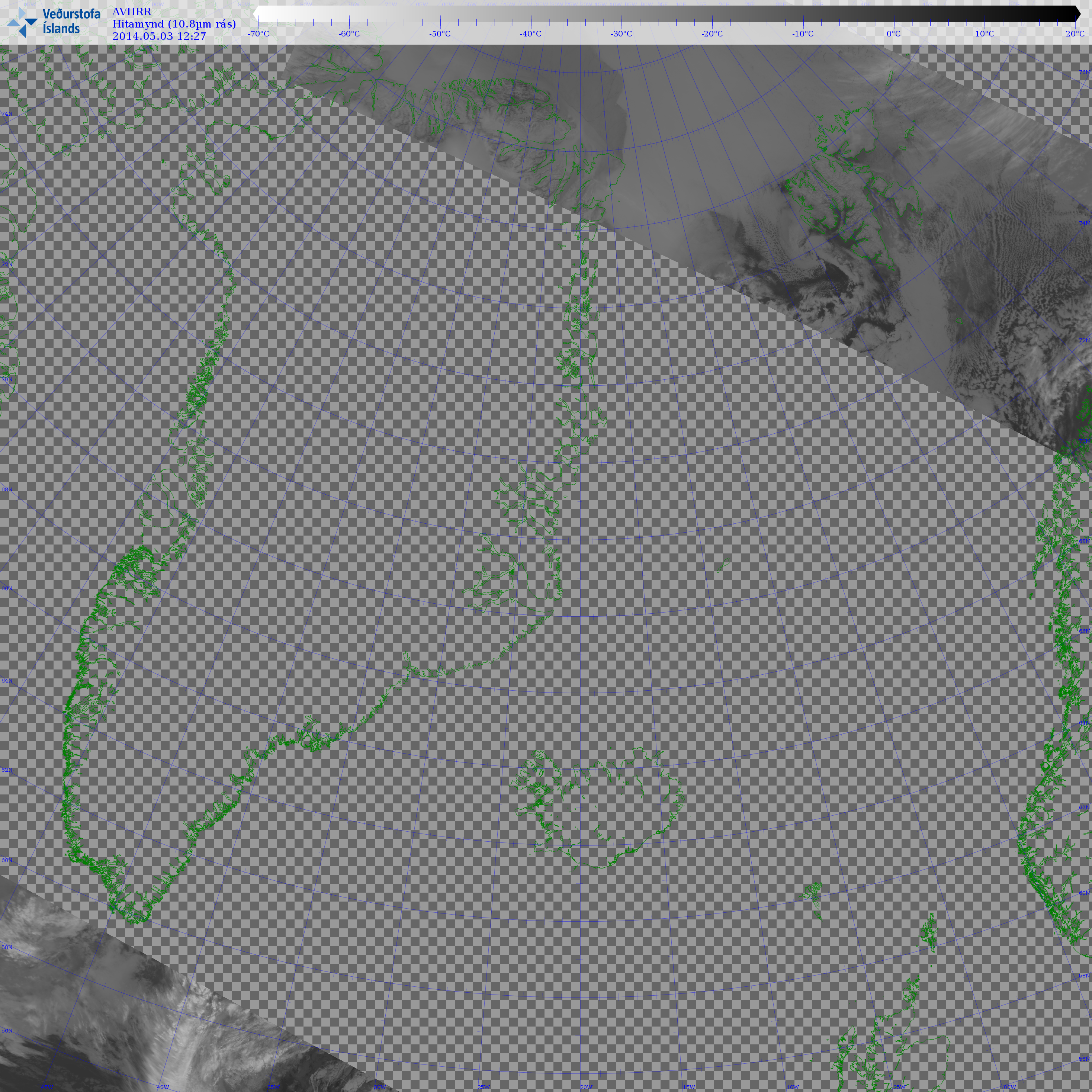Click the -60°C label on temperature scale
1092x1092 pixels.
tap(349, 34)
